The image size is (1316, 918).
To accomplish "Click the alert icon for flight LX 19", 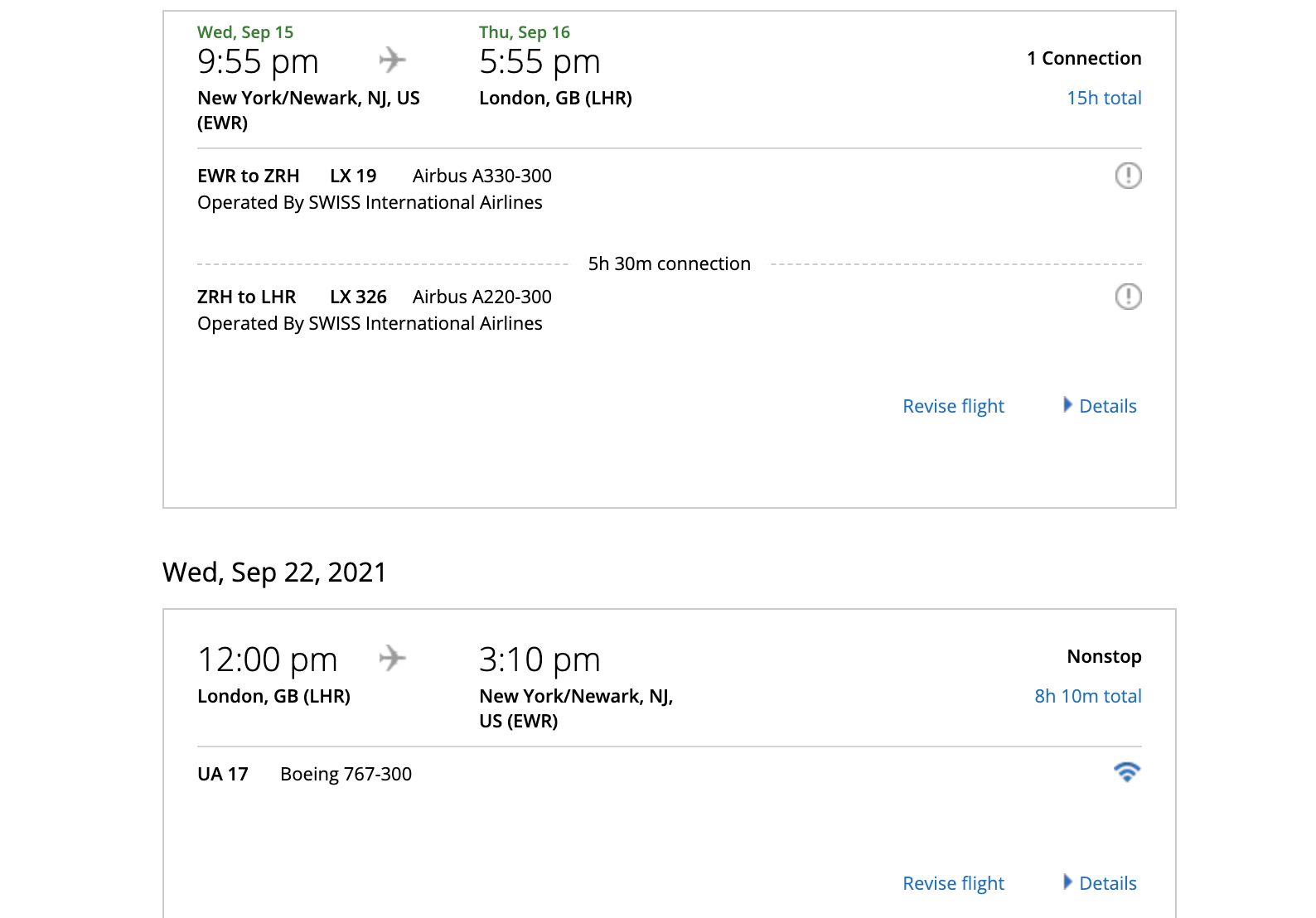I will pos(1128,176).
